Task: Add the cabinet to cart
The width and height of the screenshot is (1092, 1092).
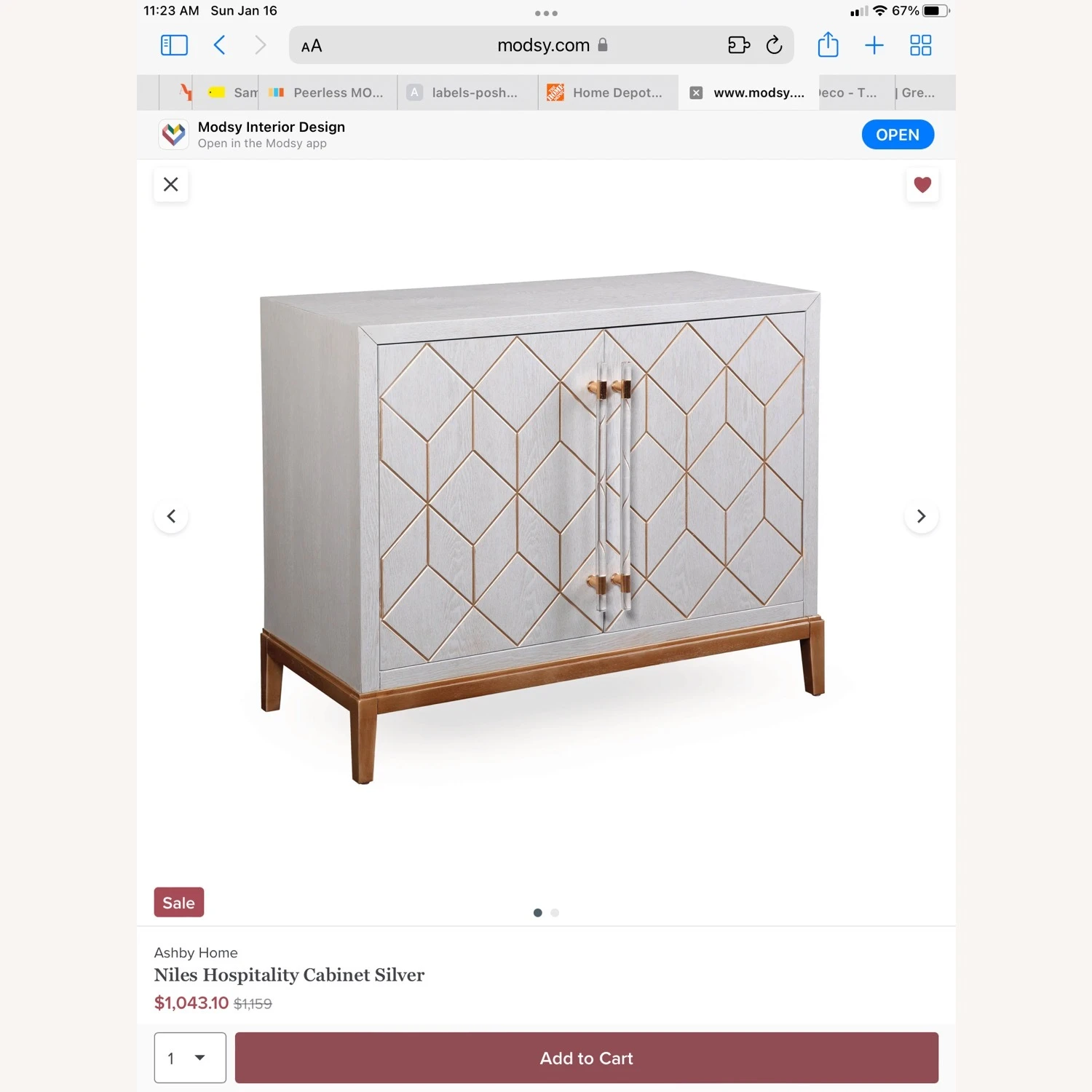Action: [586, 1058]
